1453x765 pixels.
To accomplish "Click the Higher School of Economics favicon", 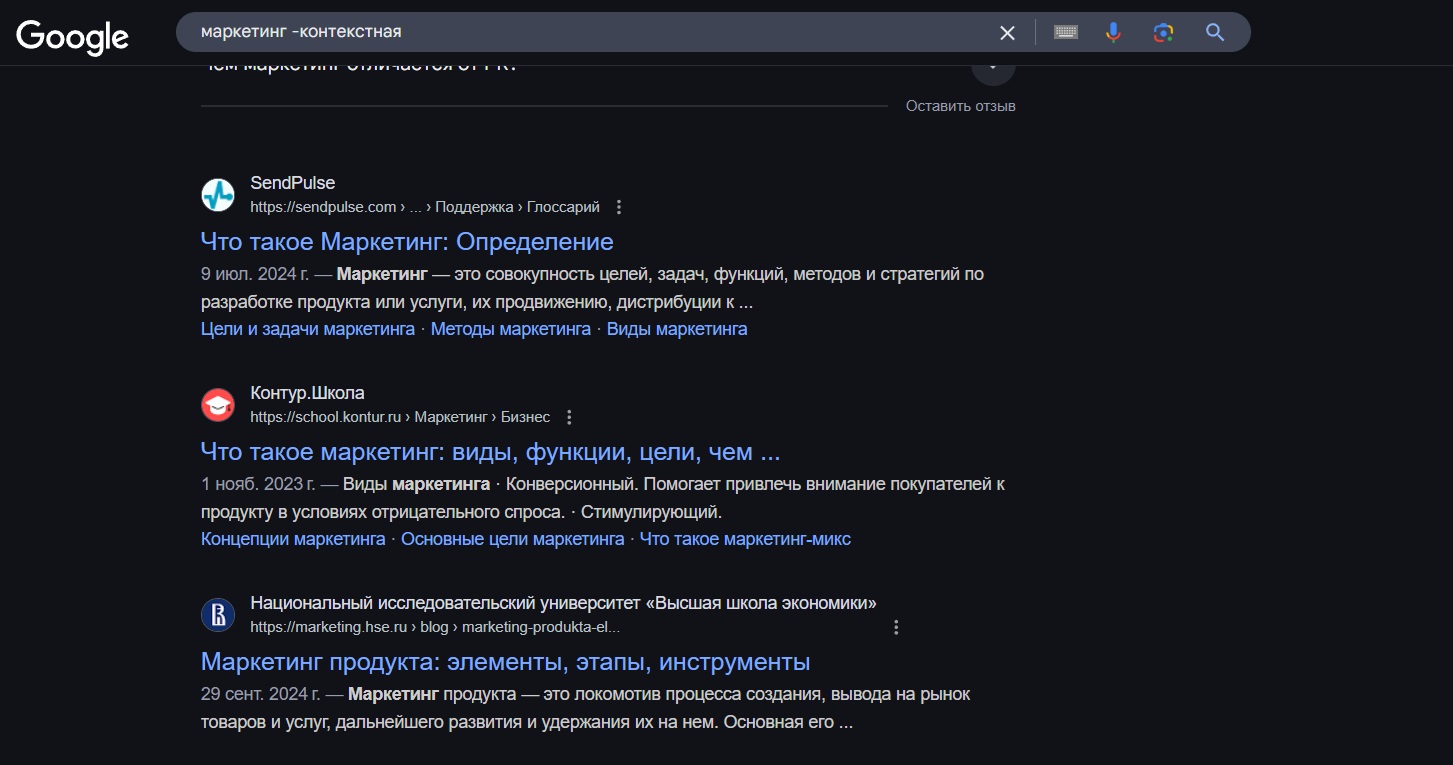I will tap(218, 615).
